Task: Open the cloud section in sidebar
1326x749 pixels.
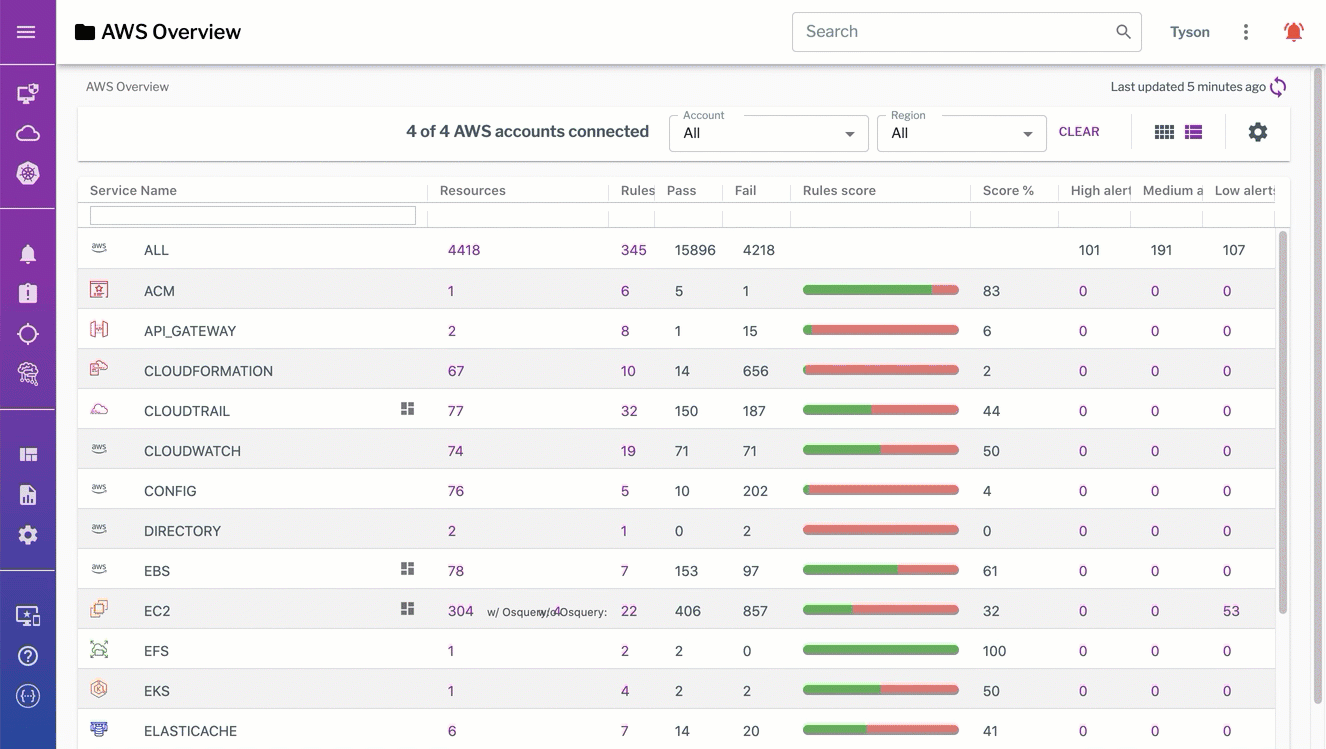Action: click(28, 134)
